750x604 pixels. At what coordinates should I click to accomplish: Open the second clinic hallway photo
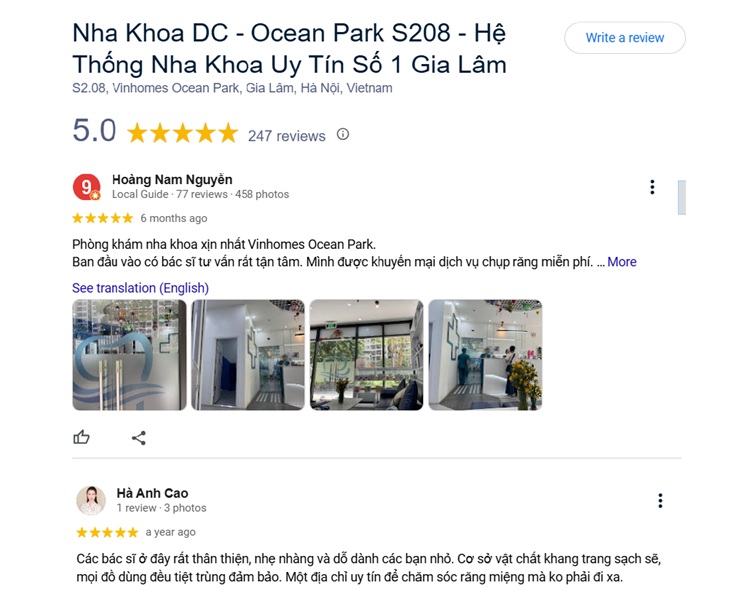pyautogui.click(x=248, y=355)
